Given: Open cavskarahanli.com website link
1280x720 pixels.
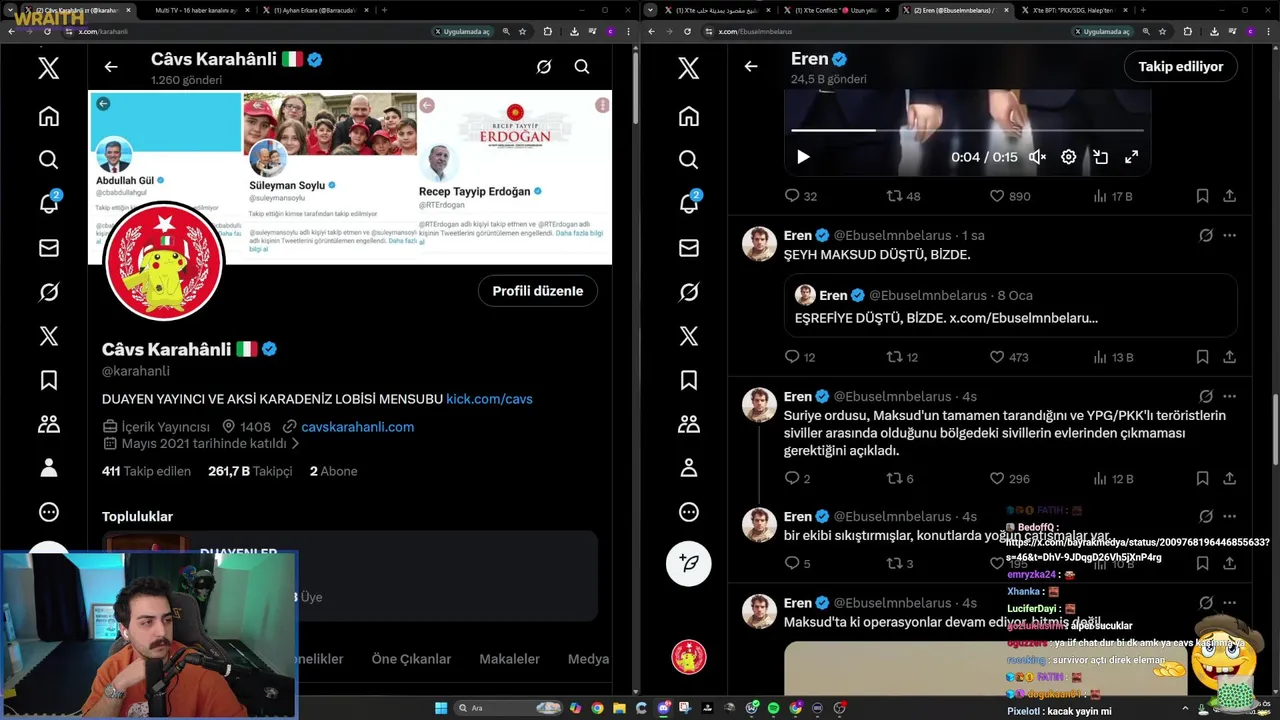Looking at the screenshot, I should point(357,427).
